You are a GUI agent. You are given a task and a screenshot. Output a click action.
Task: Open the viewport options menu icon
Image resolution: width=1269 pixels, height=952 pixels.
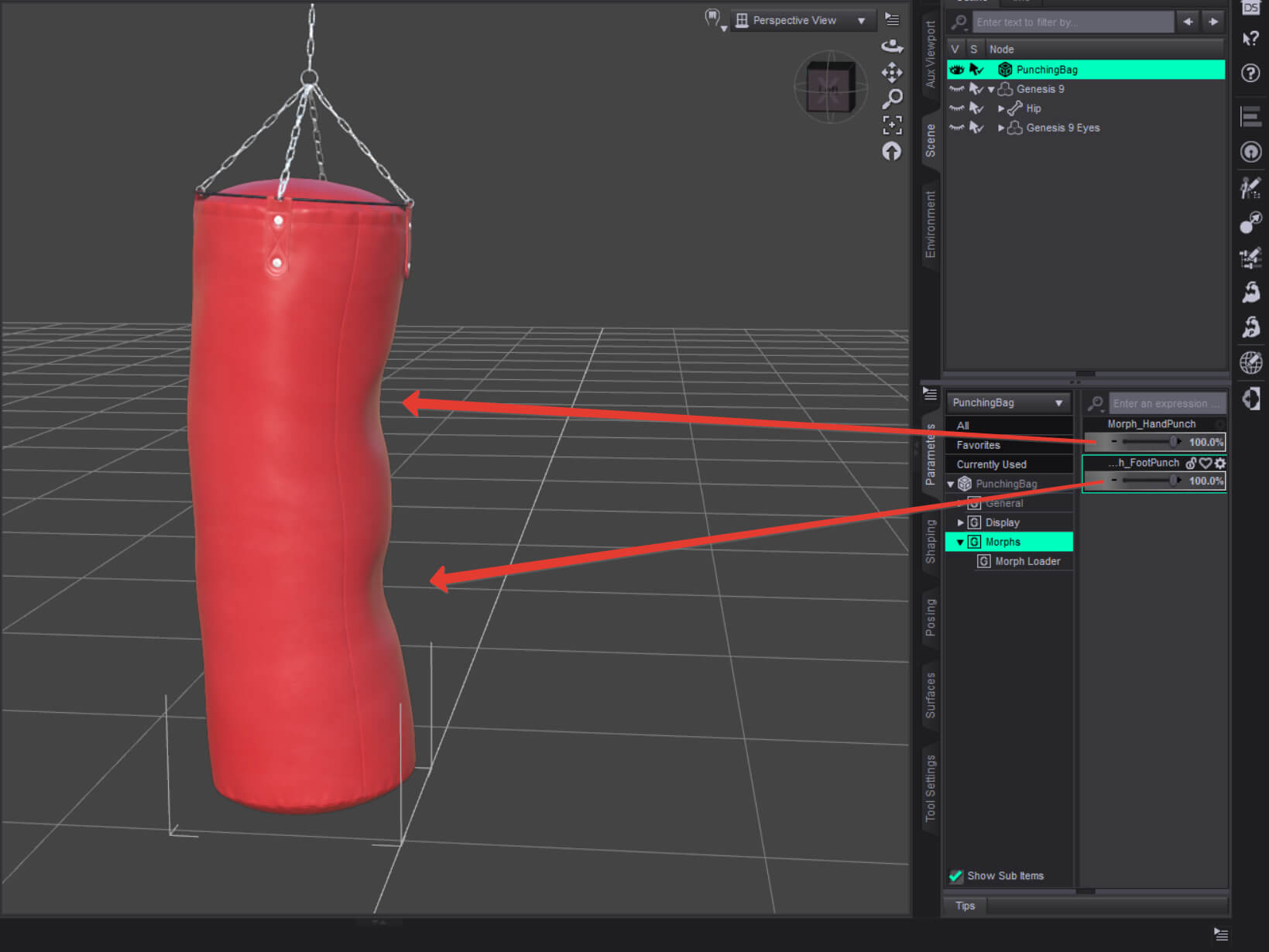pyautogui.click(x=892, y=19)
